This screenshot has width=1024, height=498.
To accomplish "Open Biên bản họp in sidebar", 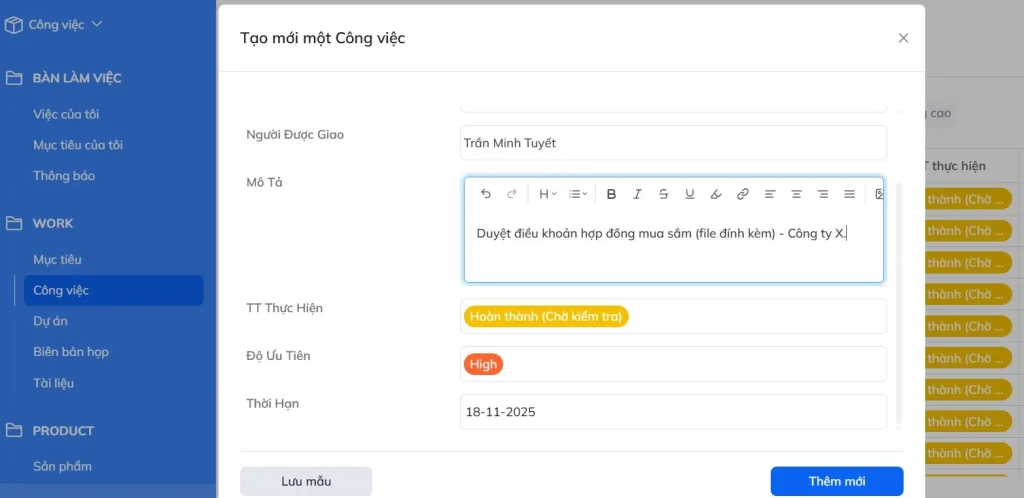I will 71,352.
